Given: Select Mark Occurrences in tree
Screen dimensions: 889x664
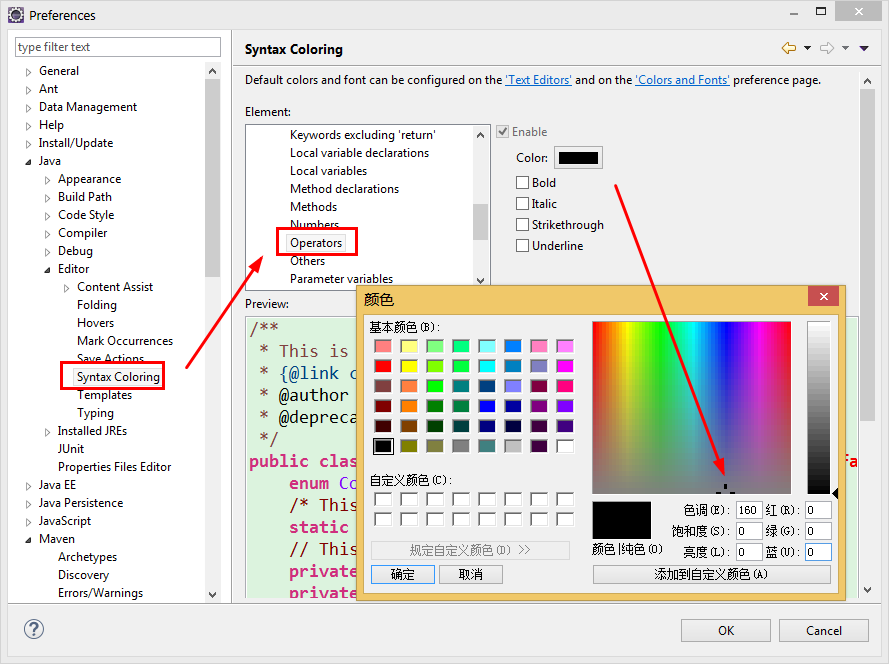Looking at the screenshot, I should pyautogui.click(x=125, y=341).
